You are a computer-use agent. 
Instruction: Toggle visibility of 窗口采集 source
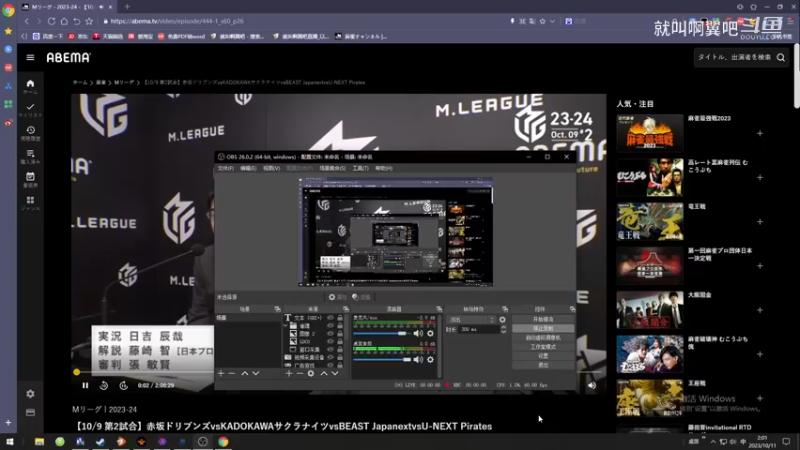coord(331,349)
